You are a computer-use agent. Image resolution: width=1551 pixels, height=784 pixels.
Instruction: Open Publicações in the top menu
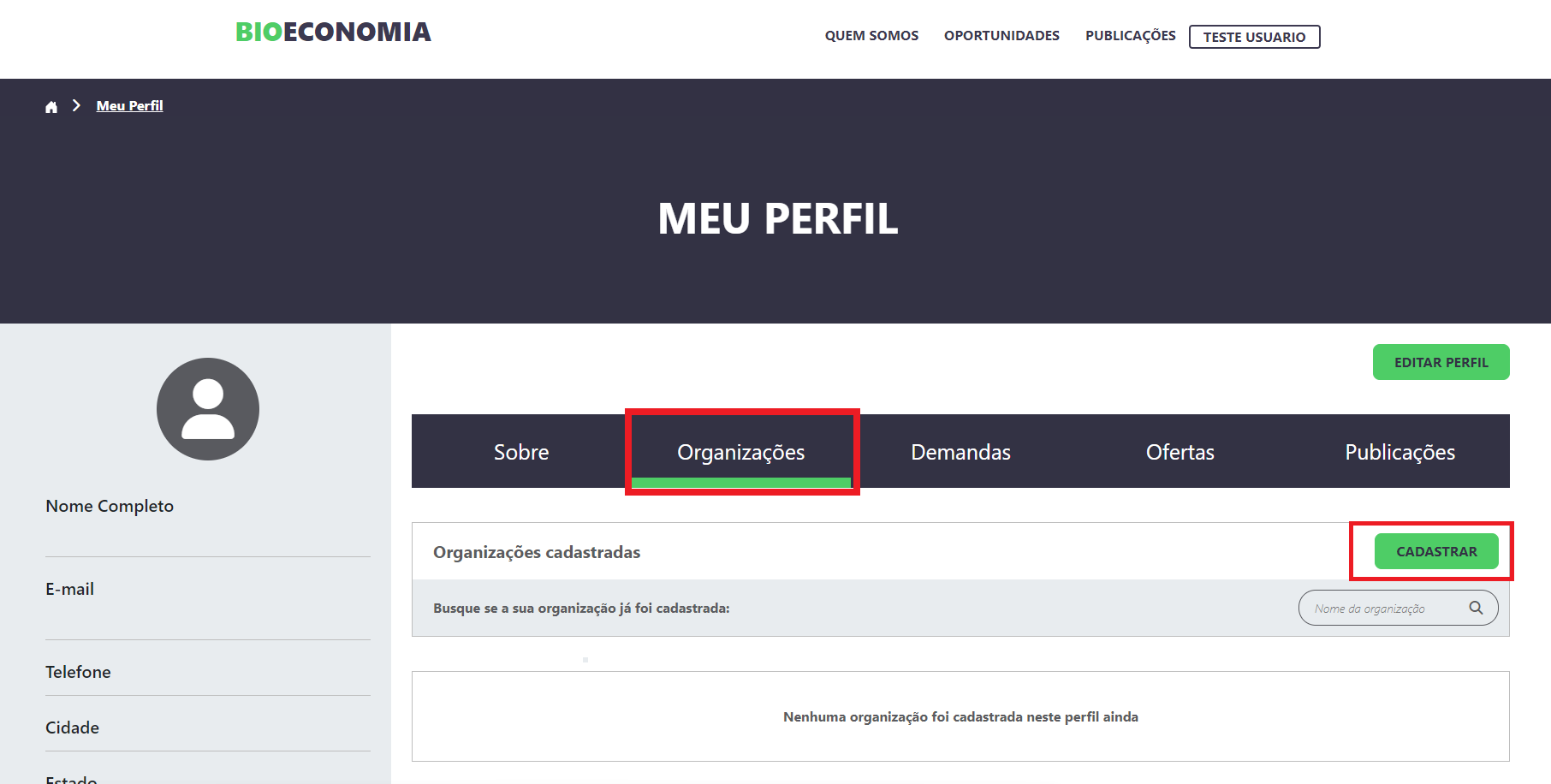1130,36
